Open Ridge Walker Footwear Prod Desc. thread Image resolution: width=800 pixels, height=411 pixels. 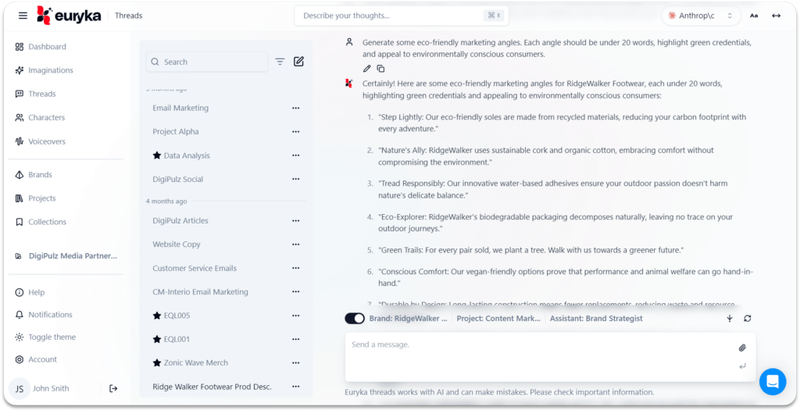pyautogui.click(x=212, y=387)
